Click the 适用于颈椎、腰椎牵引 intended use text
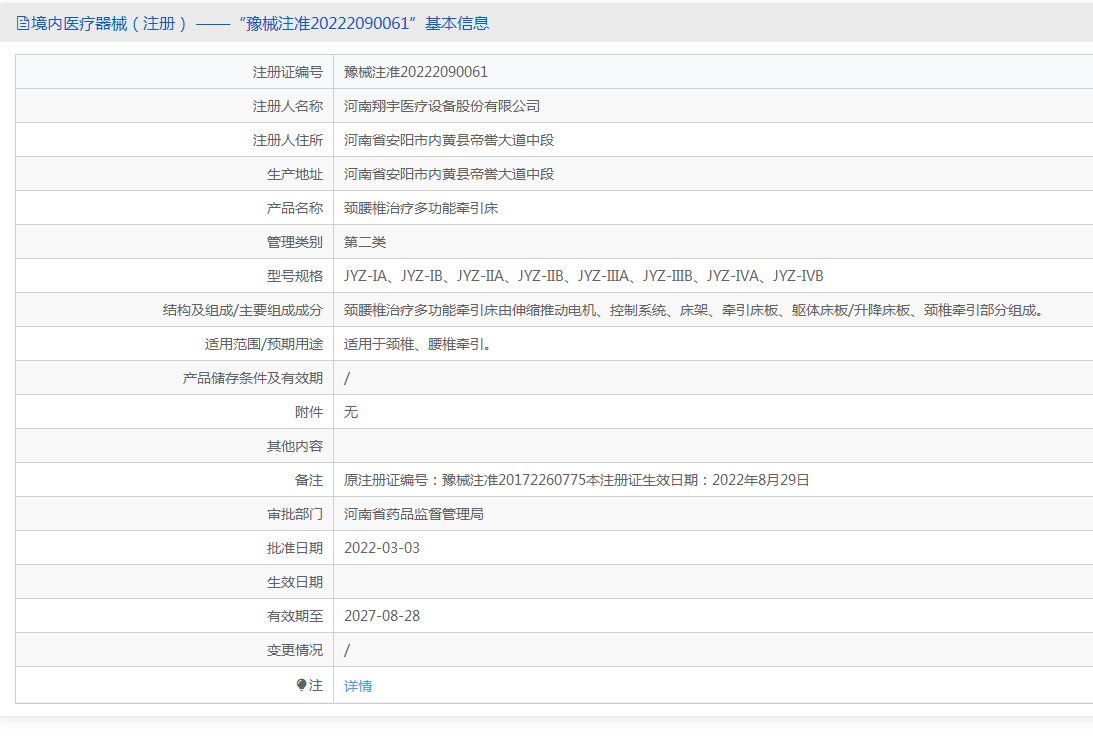Viewport: 1093px width, 737px height. (x=417, y=344)
